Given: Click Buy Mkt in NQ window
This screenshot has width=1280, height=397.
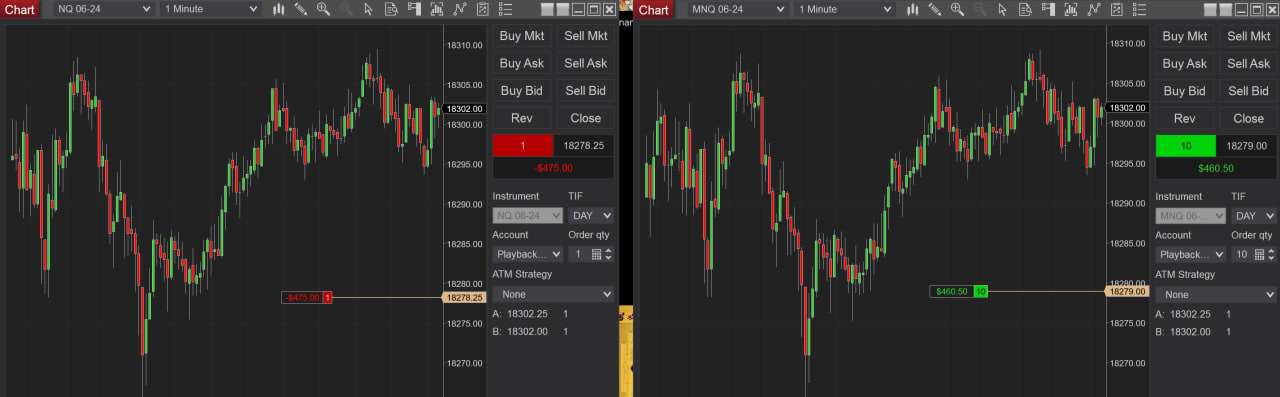Looking at the screenshot, I should 522,36.
